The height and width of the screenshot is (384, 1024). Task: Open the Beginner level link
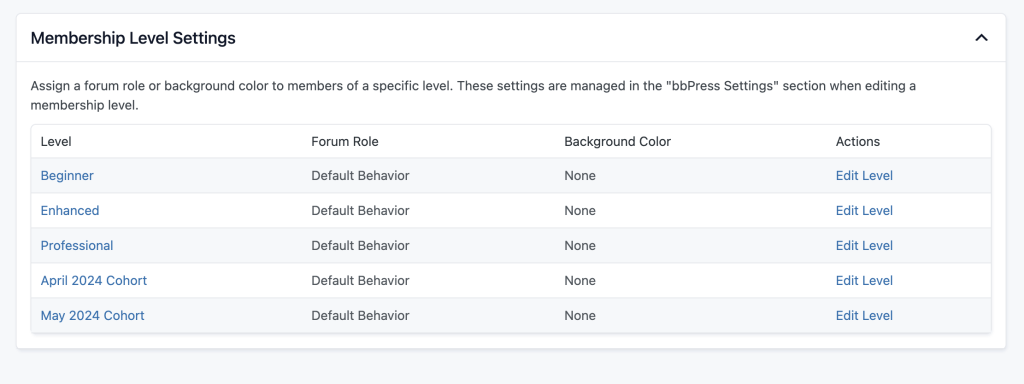point(67,176)
